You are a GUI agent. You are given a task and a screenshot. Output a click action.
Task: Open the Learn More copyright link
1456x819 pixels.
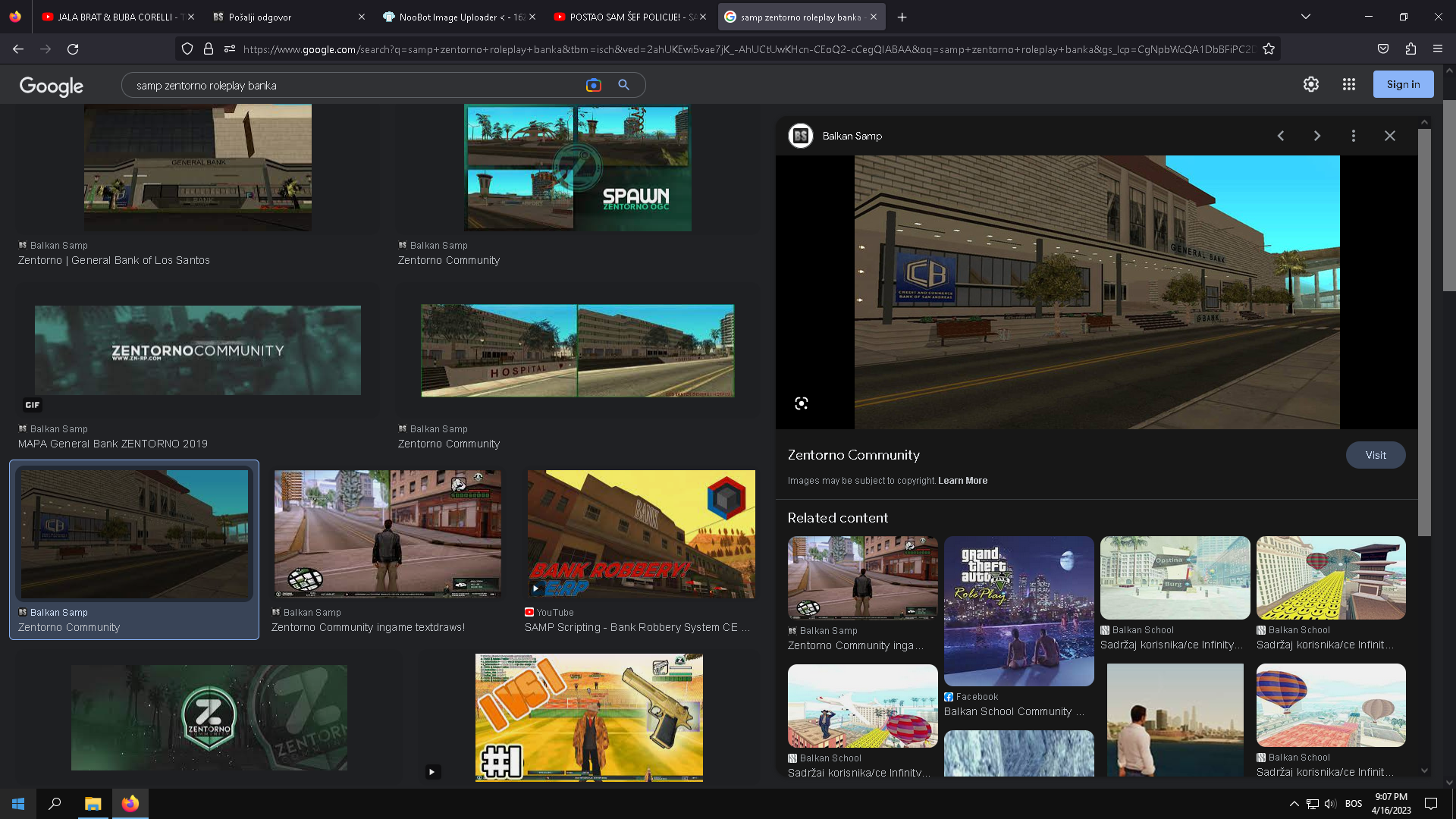(x=962, y=481)
